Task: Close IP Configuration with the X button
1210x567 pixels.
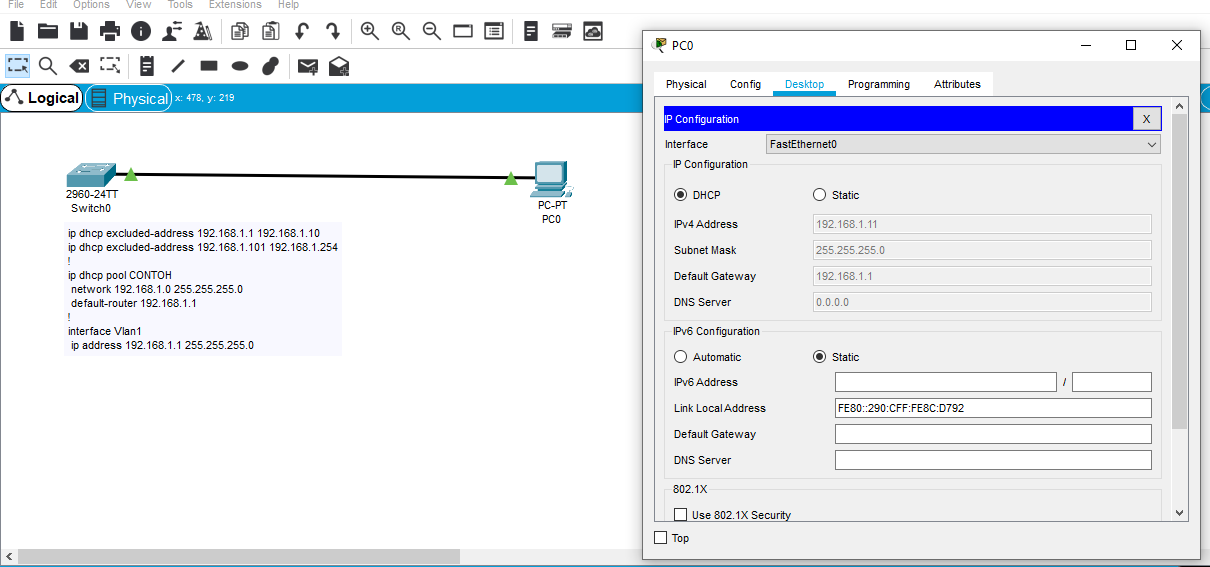Action: pyautogui.click(x=1147, y=119)
